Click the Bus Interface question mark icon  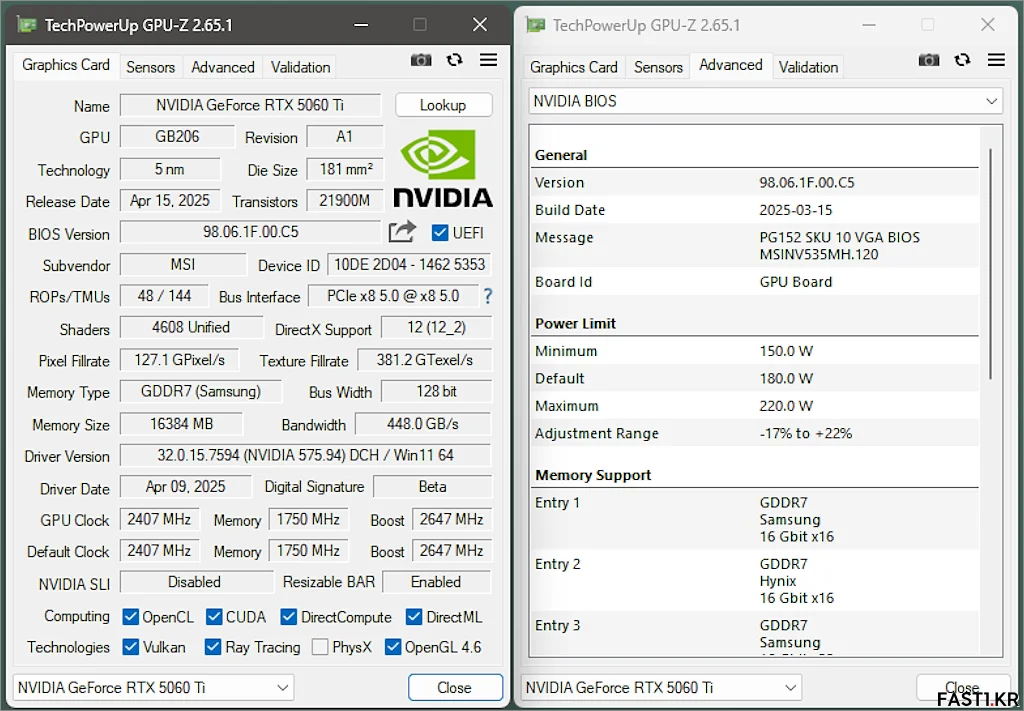(x=487, y=296)
